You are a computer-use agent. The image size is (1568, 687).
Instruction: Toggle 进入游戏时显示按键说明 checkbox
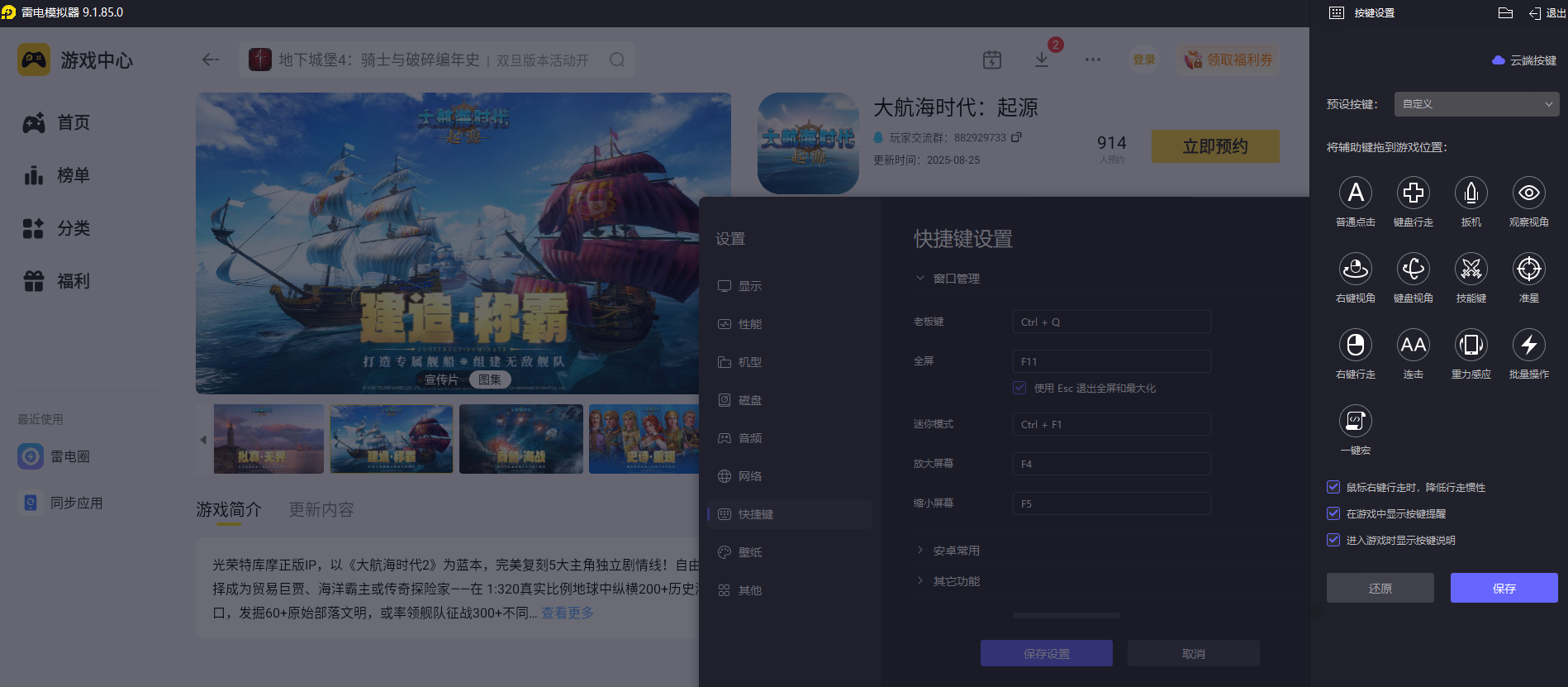coord(1333,540)
